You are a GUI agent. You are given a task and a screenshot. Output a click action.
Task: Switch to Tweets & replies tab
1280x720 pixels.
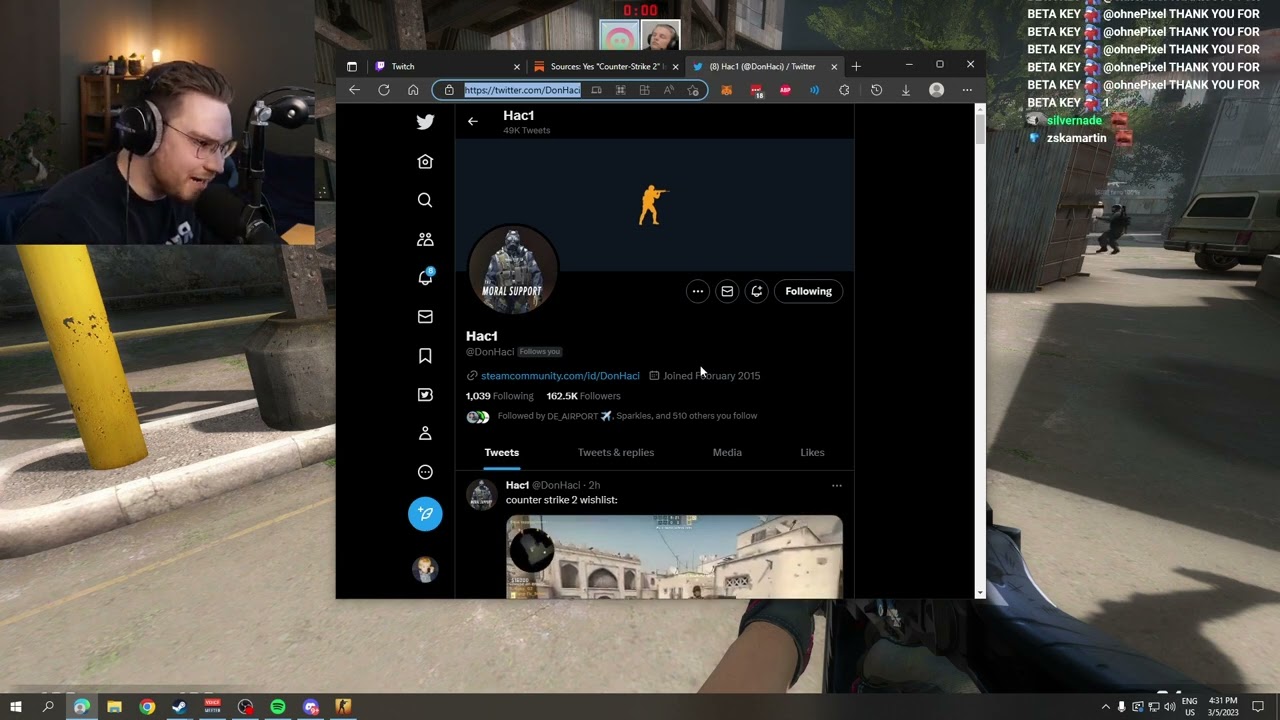tap(616, 453)
